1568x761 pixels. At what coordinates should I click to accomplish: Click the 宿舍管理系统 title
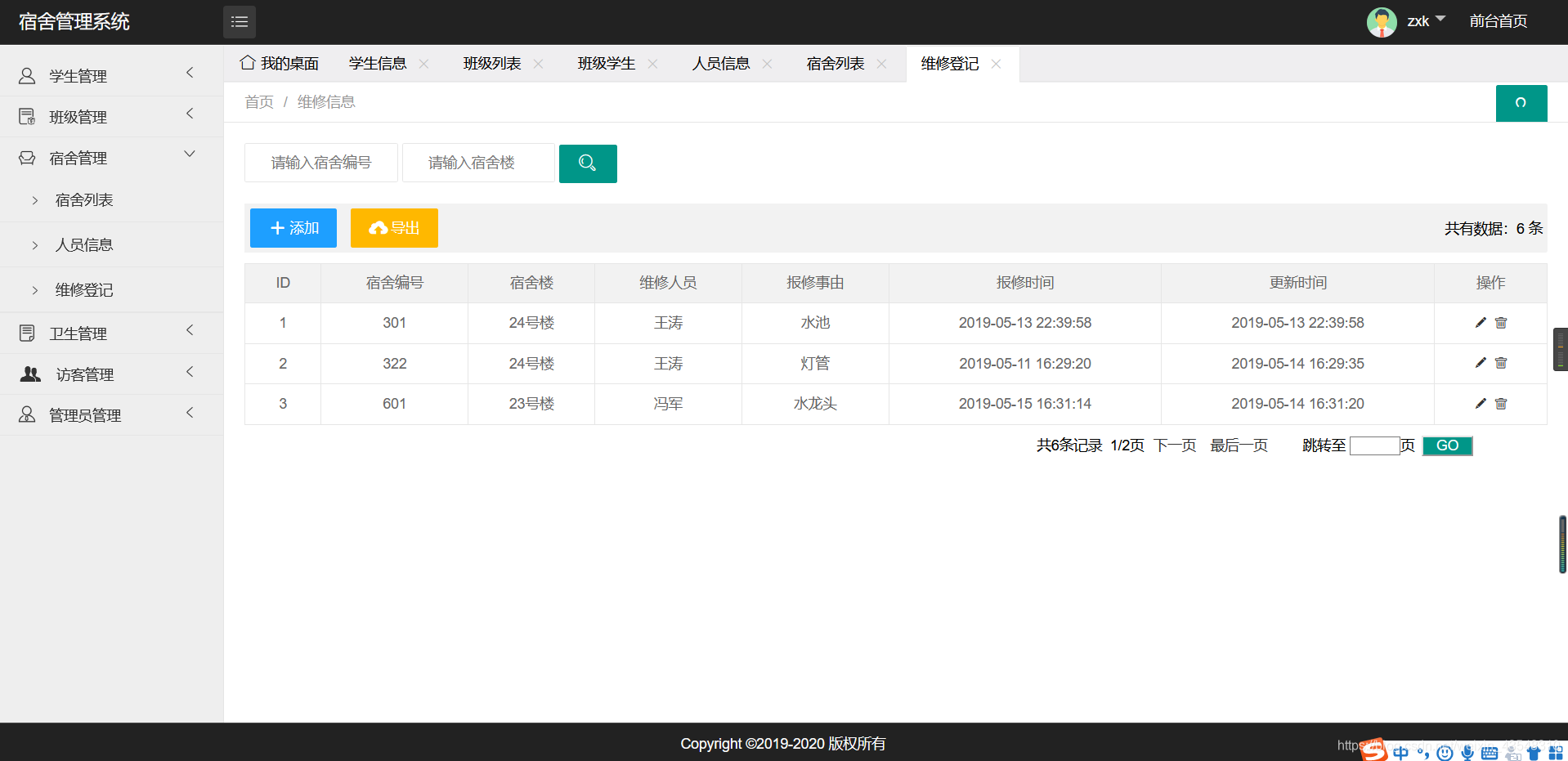[x=74, y=22]
